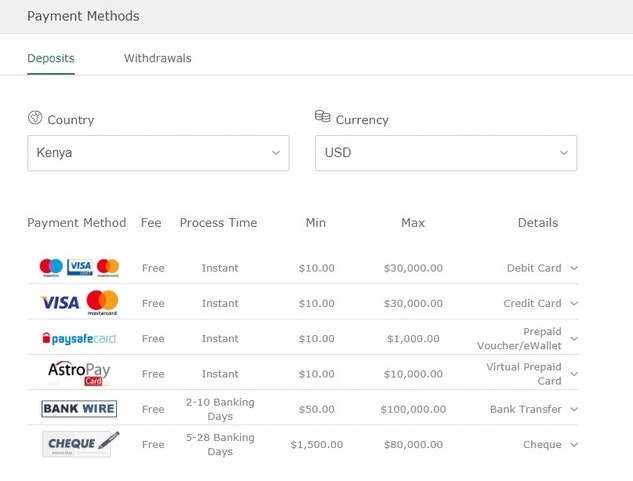Choose the AstroPay Card logo

[79, 373]
